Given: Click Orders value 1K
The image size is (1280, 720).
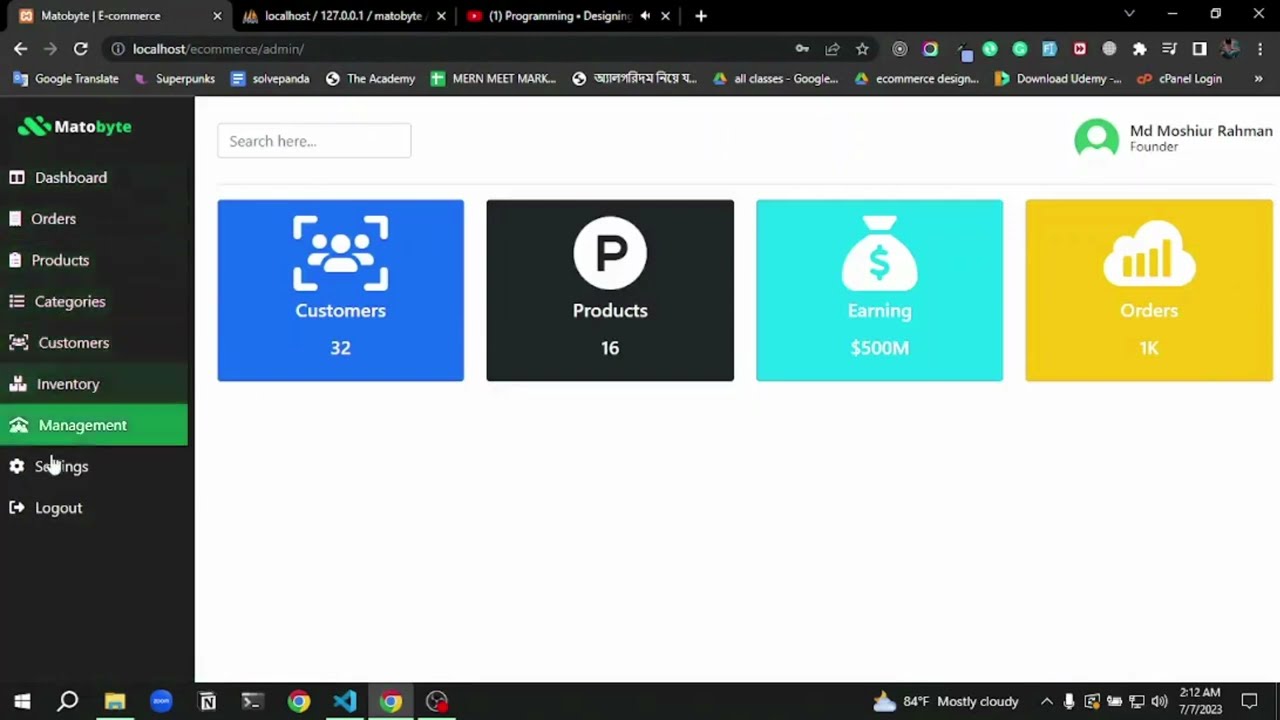Looking at the screenshot, I should pyautogui.click(x=1149, y=348).
